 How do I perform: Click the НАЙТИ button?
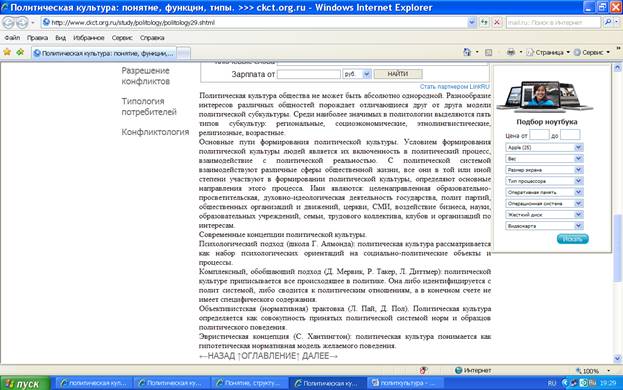[x=398, y=74]
